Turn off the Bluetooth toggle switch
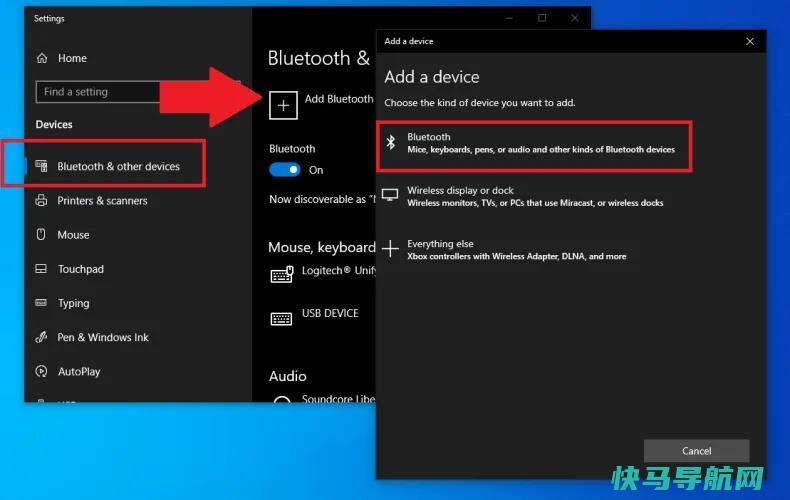 click(285, 170)
